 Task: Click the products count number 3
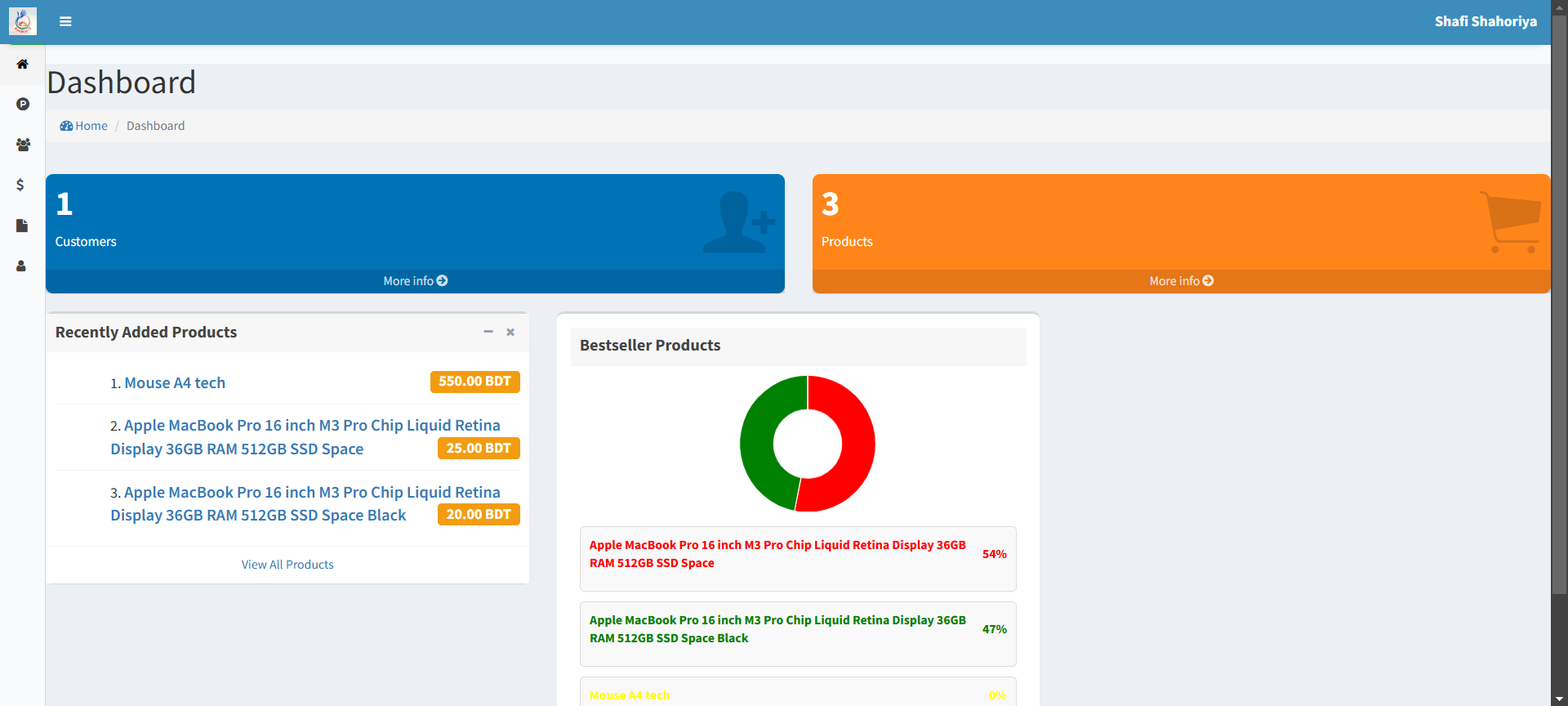pyautogui.click(x=831, y=203)
